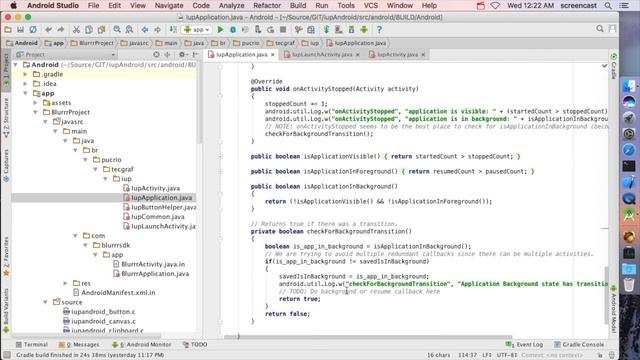Click the Attach debugger to process icon
640x360 pixels.
tap(258, 29)
